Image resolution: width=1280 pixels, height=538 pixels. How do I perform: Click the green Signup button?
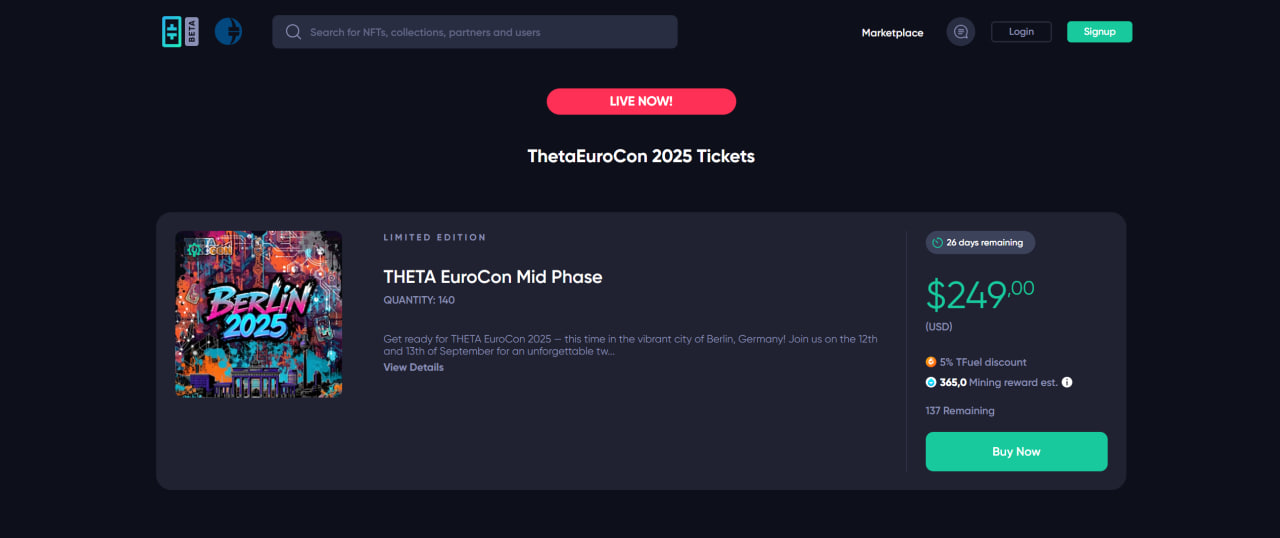coord(1099,32)
